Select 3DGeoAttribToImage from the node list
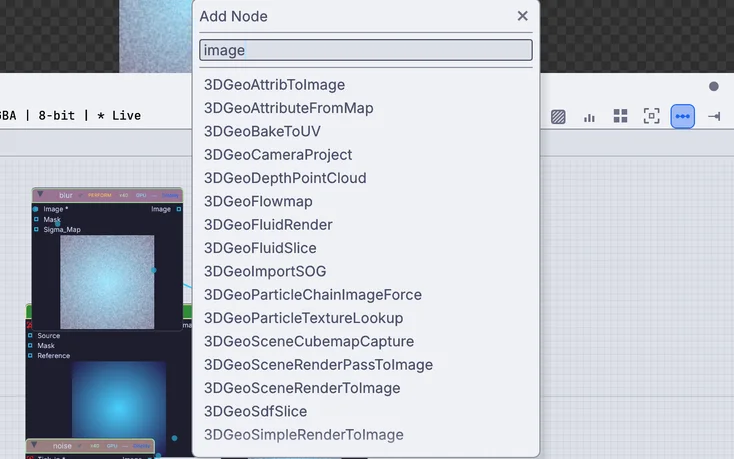Image resolution: width=734 pixels, height=459 pixels. (274, 85)
